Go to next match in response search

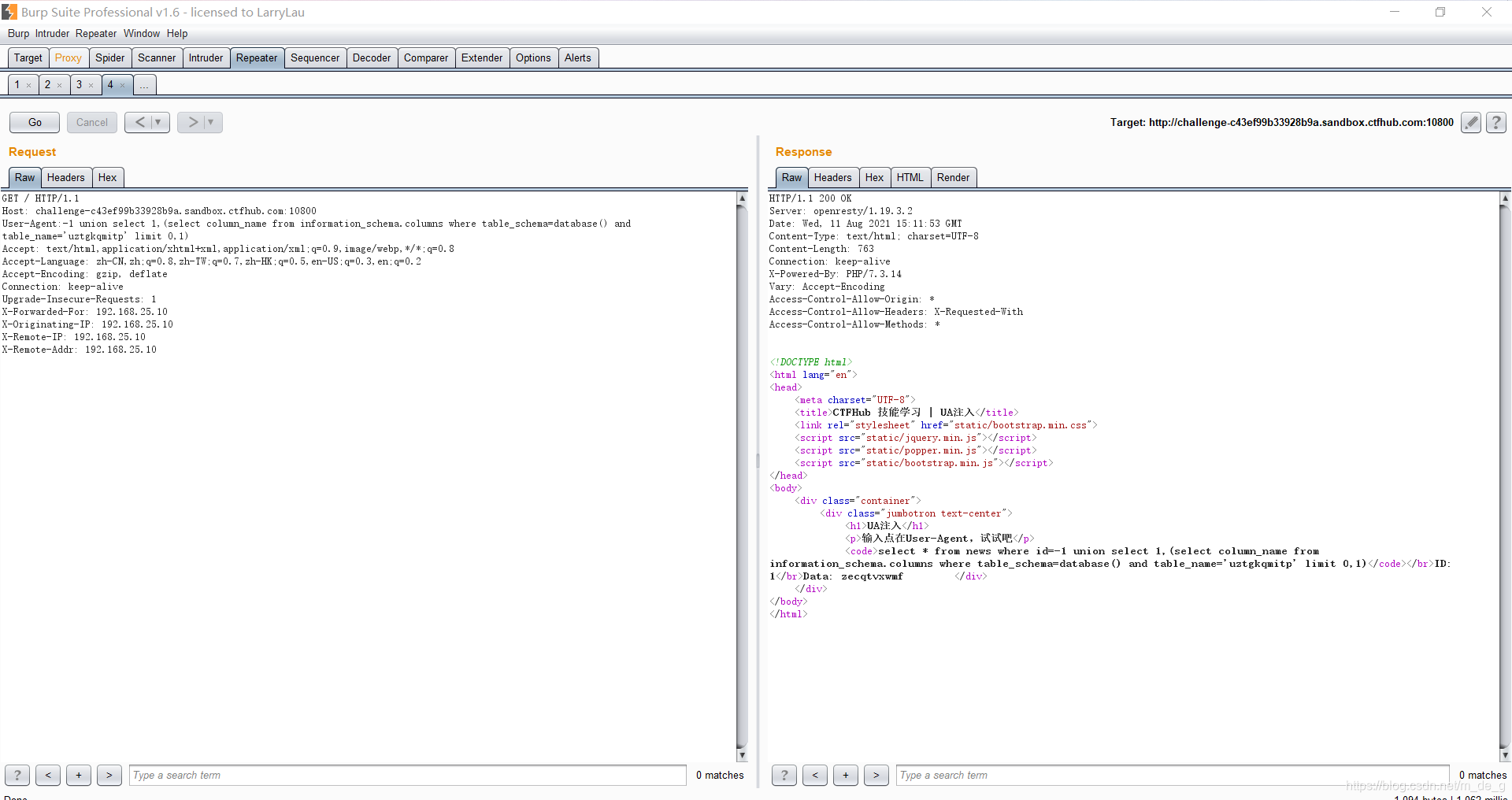pyautogui.click(x=876, y=775)
